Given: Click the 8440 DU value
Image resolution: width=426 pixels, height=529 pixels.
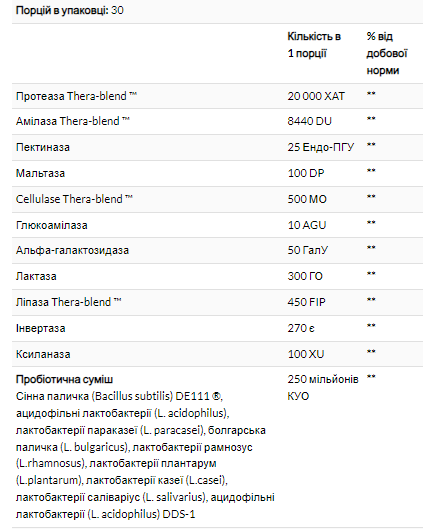Looking at the screenshot, I should (x=310, y=121).
